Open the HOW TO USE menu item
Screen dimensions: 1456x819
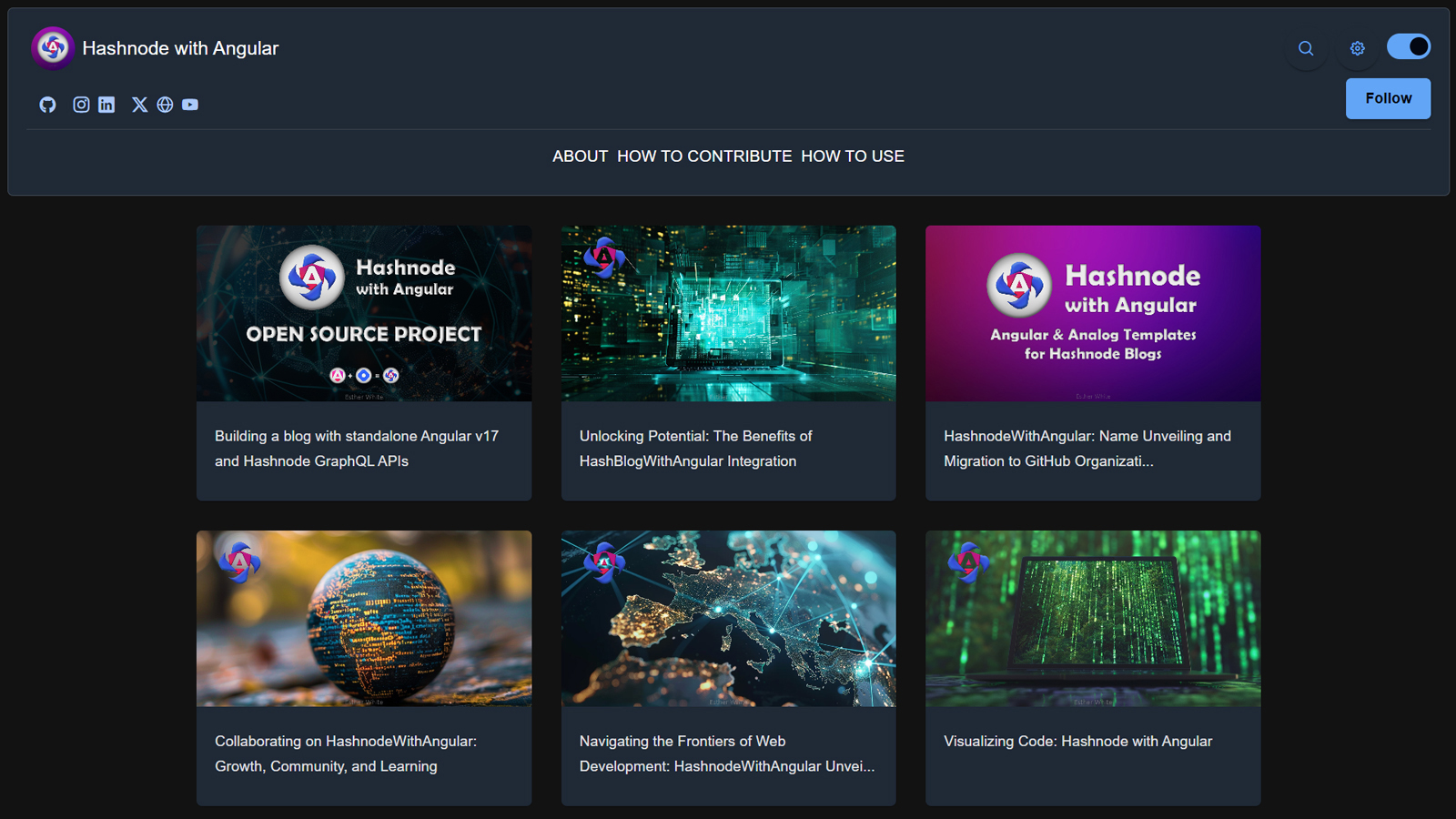pyautogui.click(x=853, y=157)
